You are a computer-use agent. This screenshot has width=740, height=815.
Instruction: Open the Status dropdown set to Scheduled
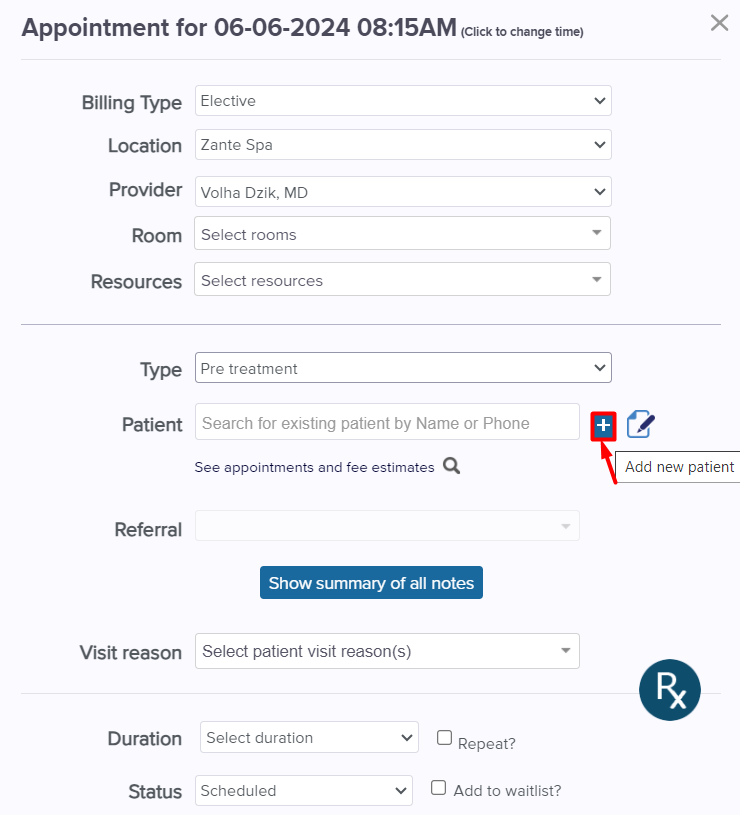(x=304, y=791)
